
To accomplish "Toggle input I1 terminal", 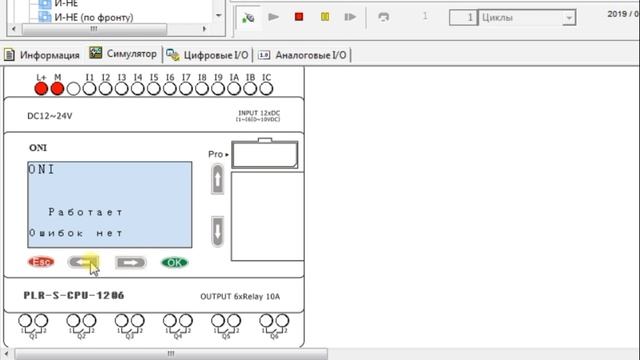I will click(89, 89).
